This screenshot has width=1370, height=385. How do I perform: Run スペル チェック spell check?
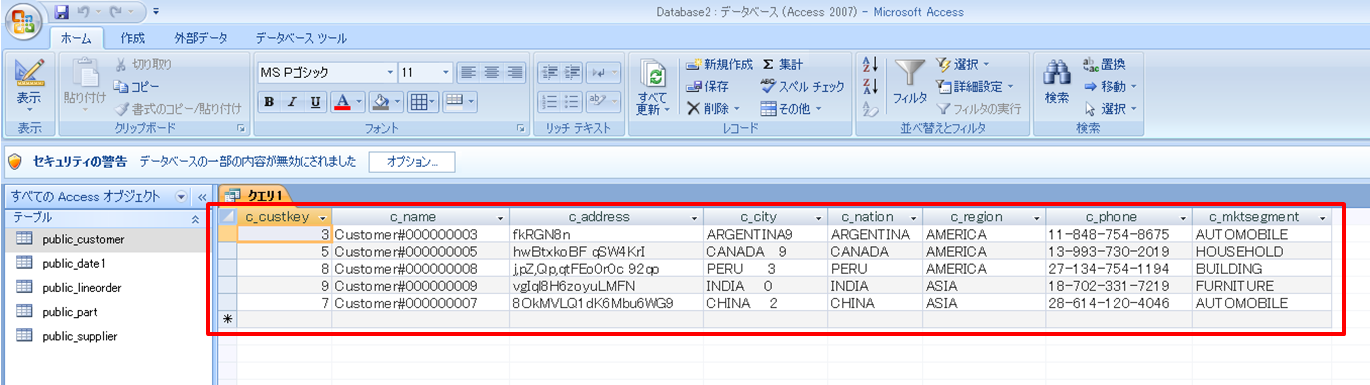pyautogui.click(x=803, y=86)
